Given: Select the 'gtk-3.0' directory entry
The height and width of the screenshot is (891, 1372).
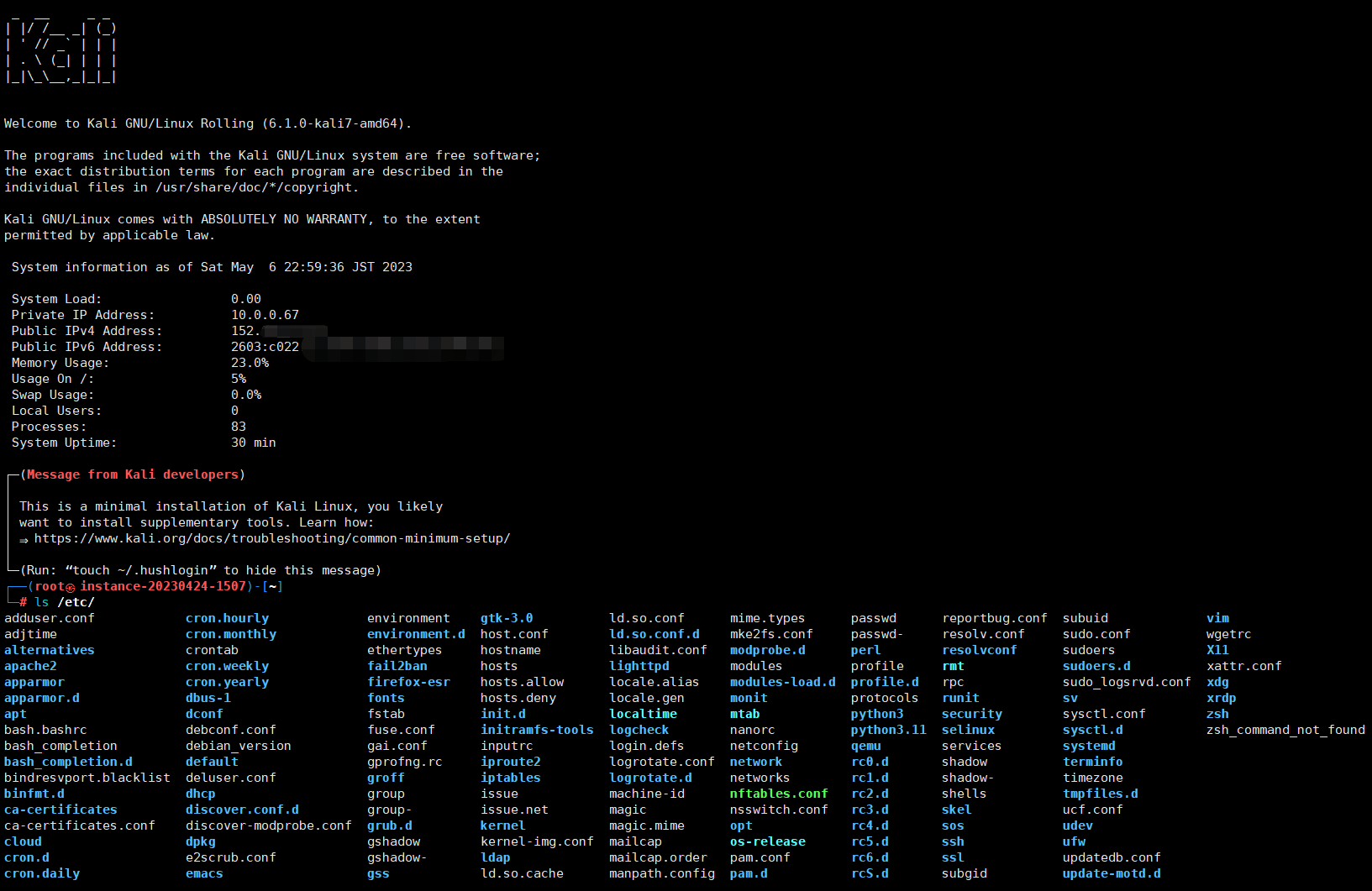Looking at the screenshot, I should [x=507, y=618].
